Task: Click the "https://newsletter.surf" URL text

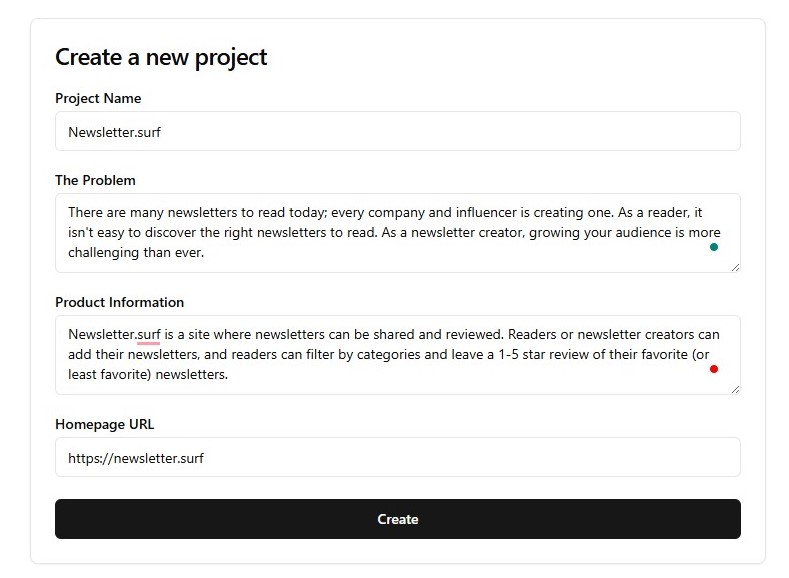Action: coord(136,458)
